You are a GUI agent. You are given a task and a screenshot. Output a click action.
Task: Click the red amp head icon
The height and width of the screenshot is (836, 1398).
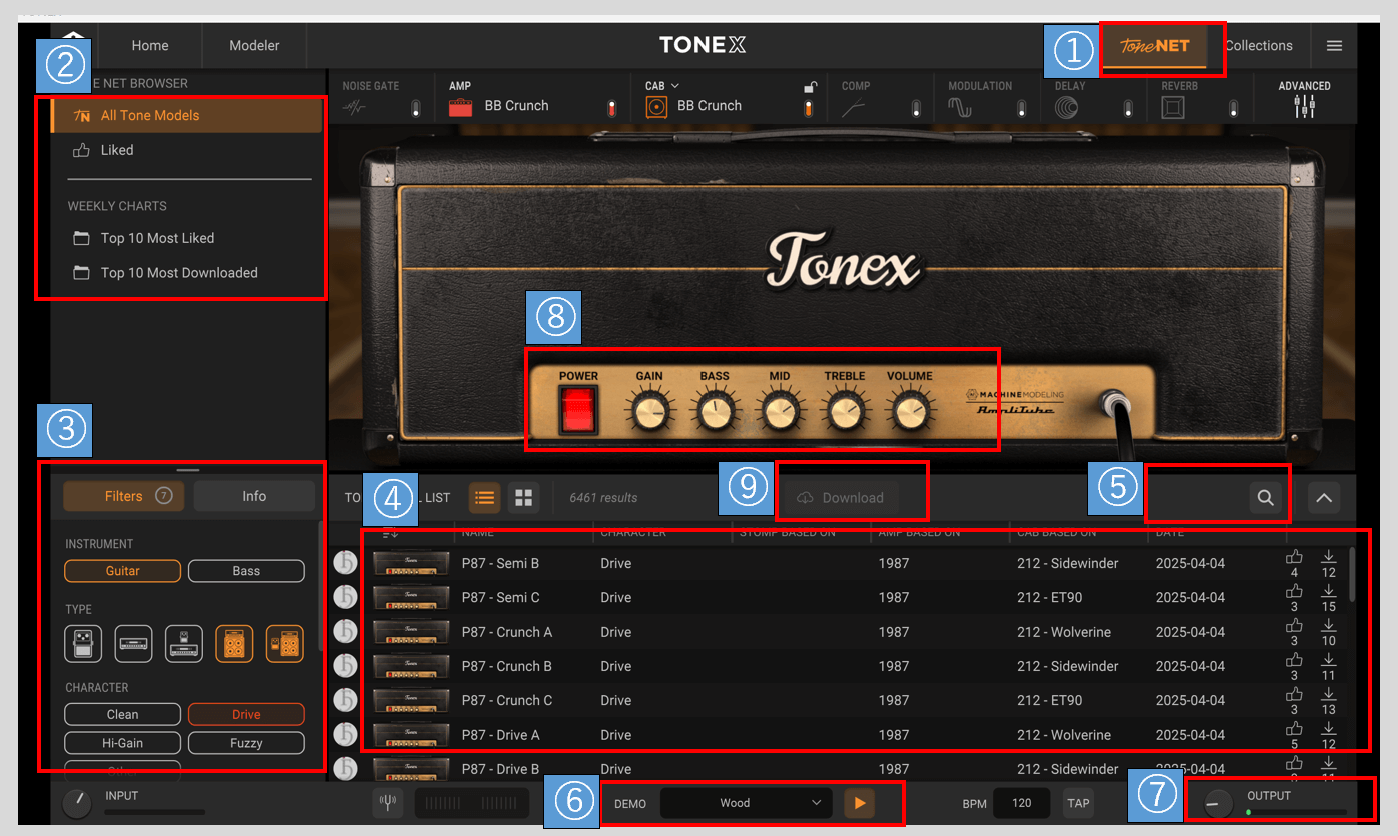click(460, 106)
